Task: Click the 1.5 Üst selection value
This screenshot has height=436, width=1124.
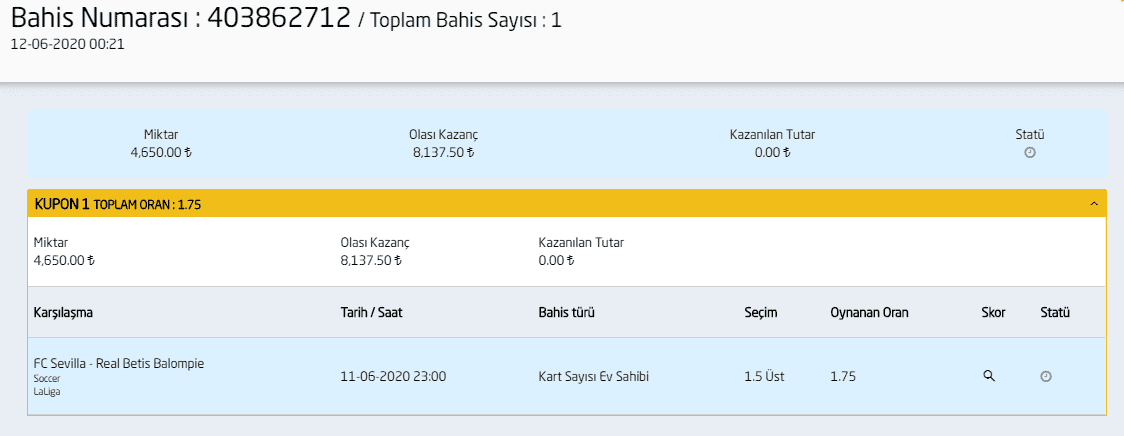Action: point(764,376)
